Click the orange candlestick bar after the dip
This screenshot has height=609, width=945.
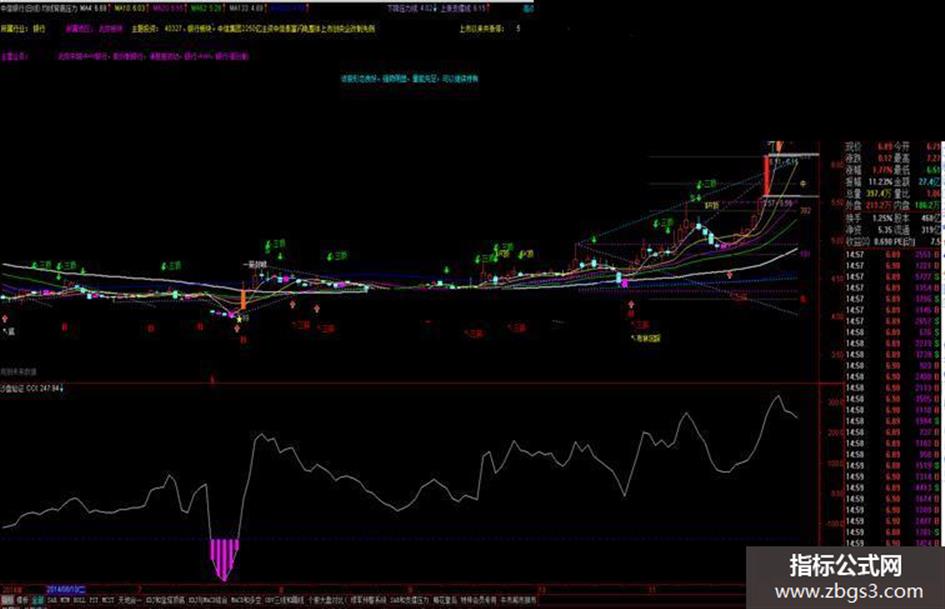[243, 300]
